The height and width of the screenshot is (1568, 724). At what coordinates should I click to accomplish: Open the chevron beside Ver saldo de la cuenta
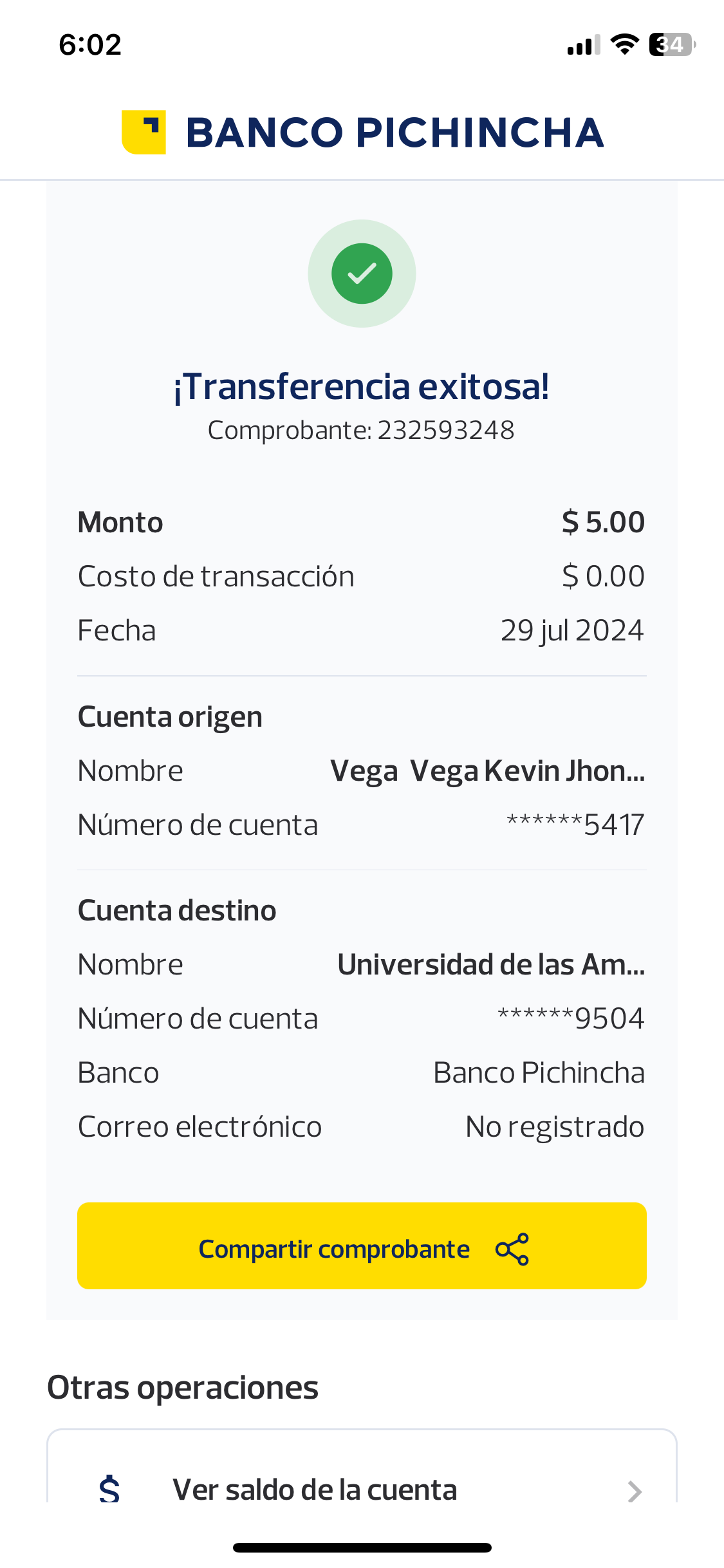click(635, 1491)
